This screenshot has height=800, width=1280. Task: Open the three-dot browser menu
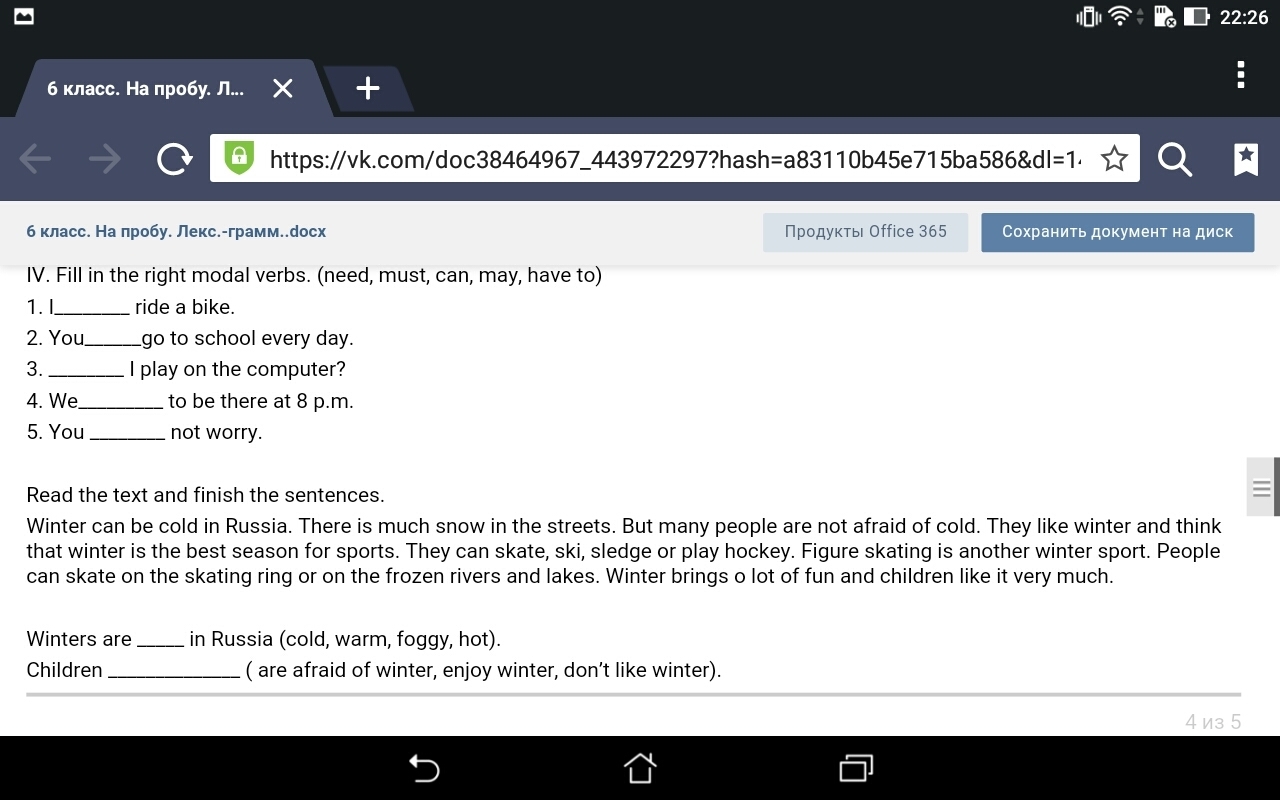[x=1240, y=75]
